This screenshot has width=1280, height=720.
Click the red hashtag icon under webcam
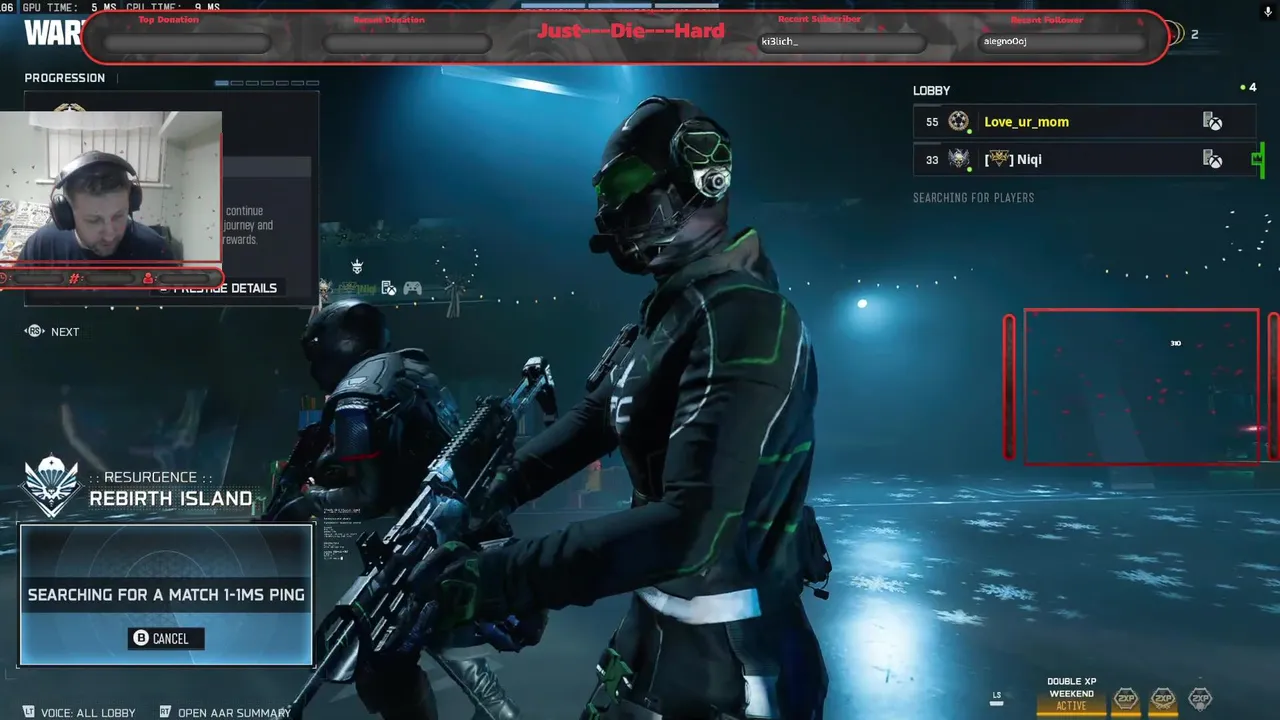[x=74, y=278]
